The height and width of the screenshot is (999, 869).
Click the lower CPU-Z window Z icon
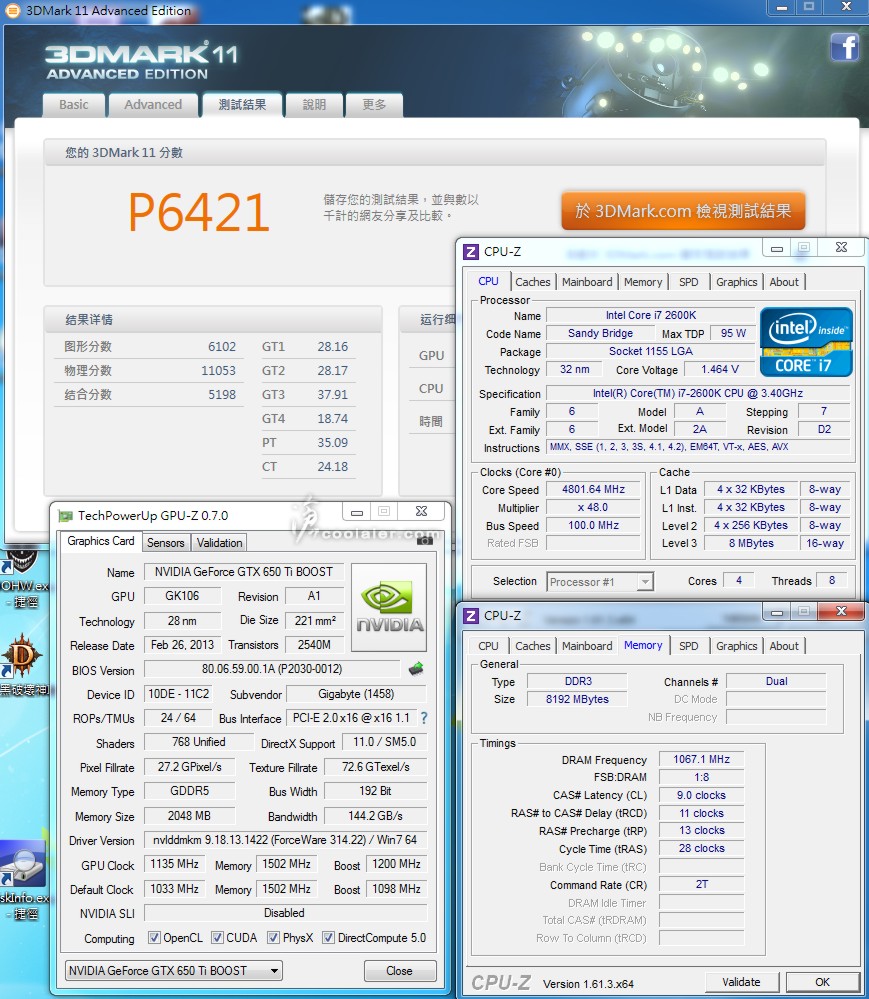[471, 615]
